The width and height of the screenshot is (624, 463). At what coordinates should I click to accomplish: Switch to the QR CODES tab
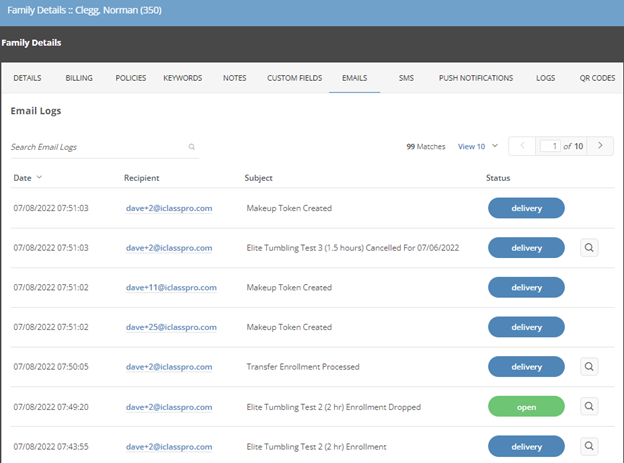click(x=597, y=78)
